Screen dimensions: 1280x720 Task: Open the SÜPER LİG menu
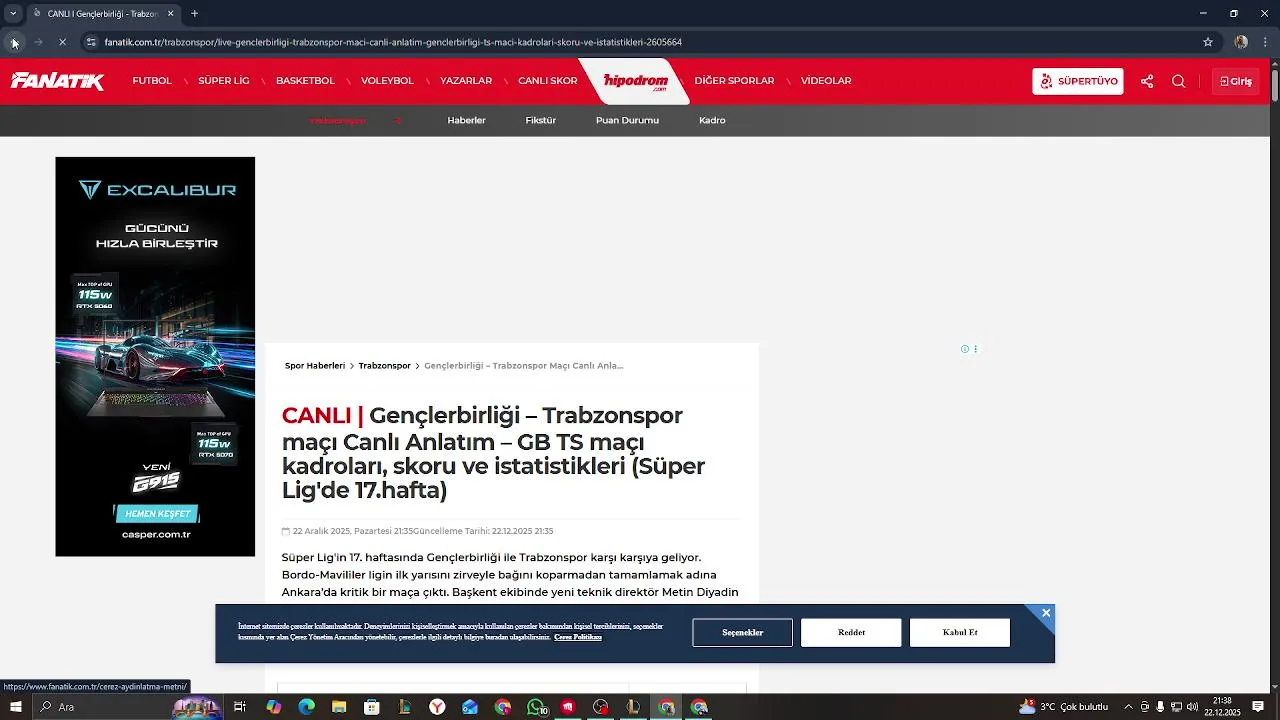[224, 81]
